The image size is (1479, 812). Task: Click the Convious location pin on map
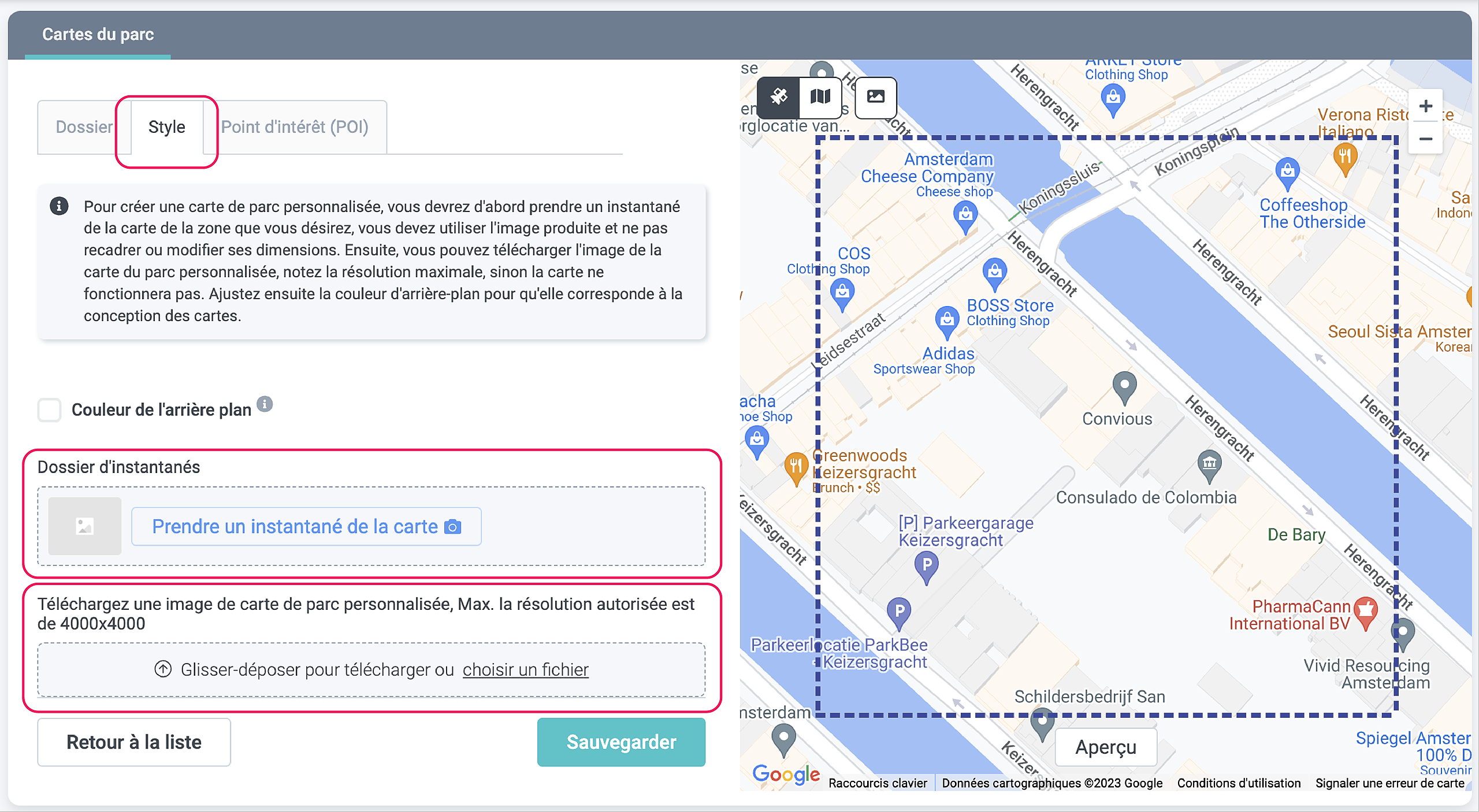click(x=1124, y=386)
